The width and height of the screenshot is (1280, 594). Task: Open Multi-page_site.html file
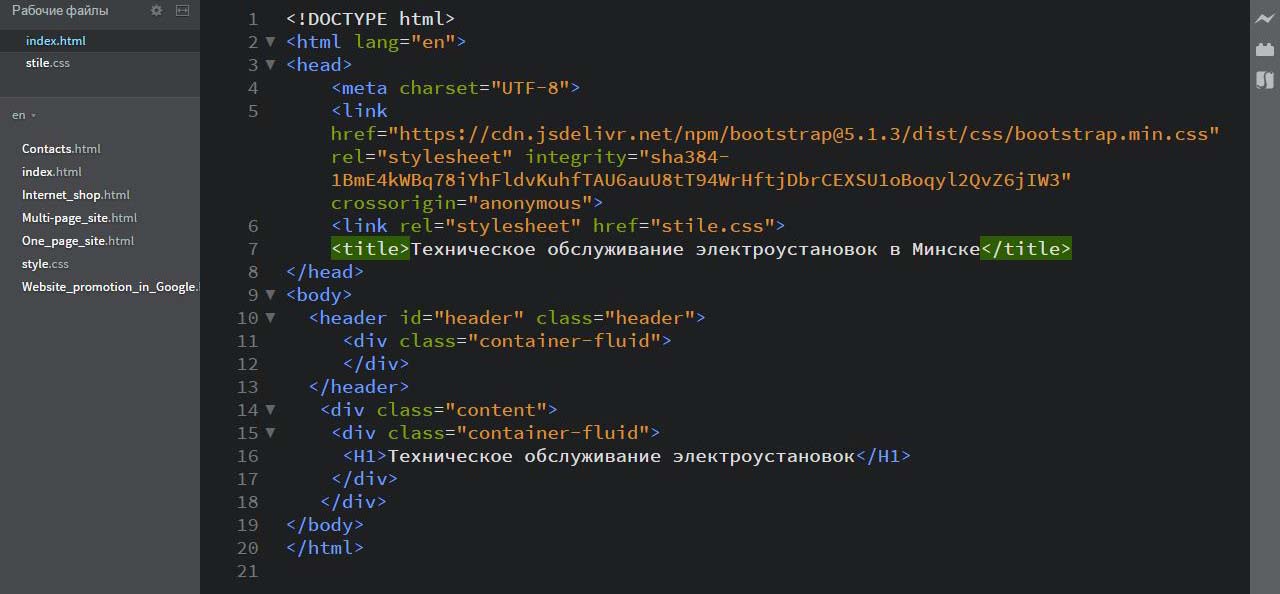point(79,218)
